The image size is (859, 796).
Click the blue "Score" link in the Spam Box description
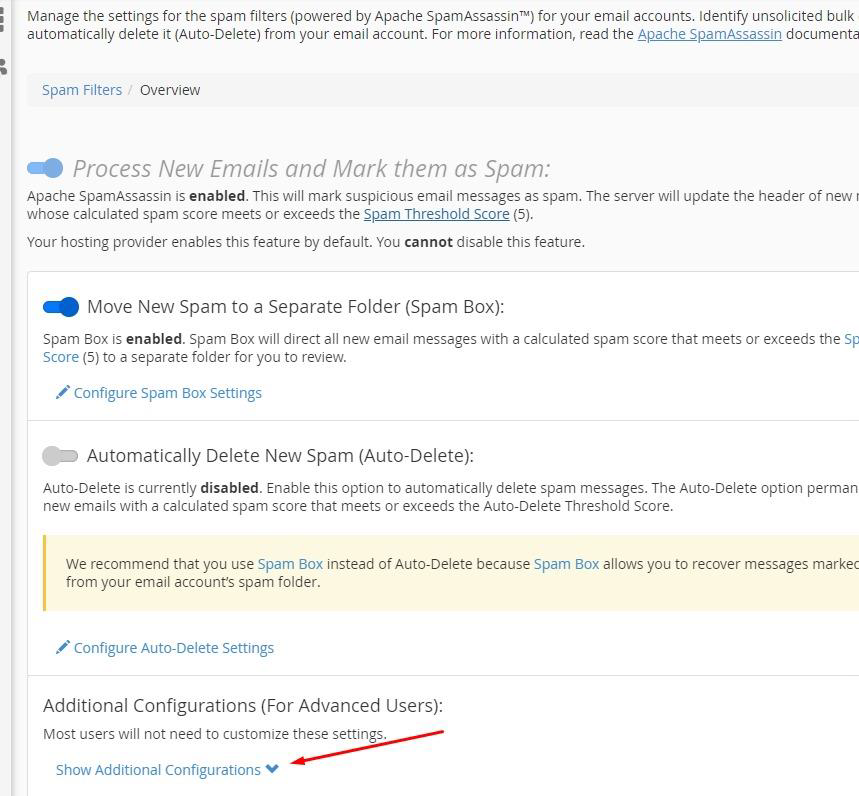pos(61,357)
